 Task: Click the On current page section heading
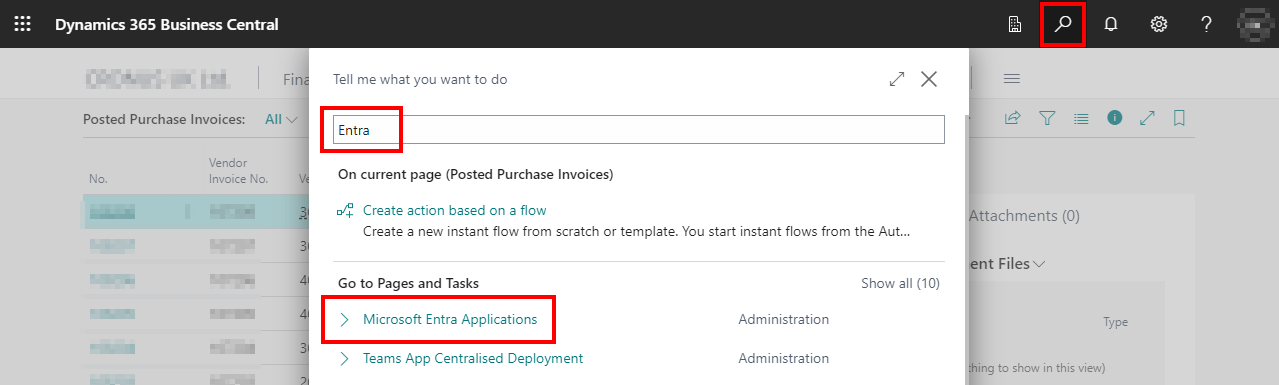click(475, 174)
